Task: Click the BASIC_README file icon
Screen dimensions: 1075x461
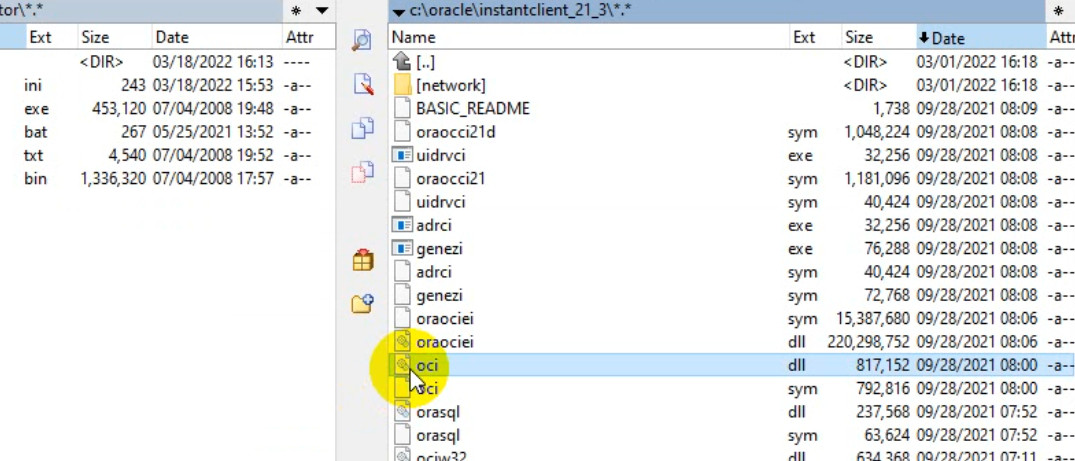Action: click(x=402, y=108)
